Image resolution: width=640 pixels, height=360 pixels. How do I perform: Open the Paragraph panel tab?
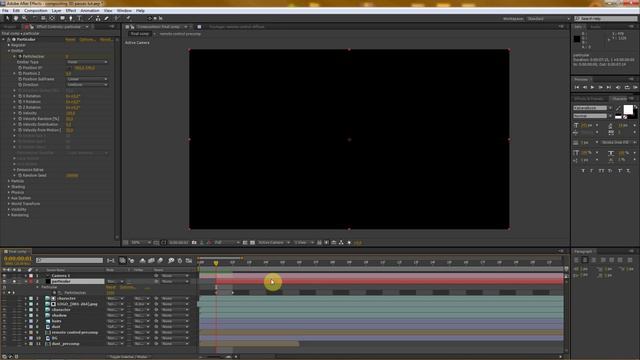click(x=582, y=251)
